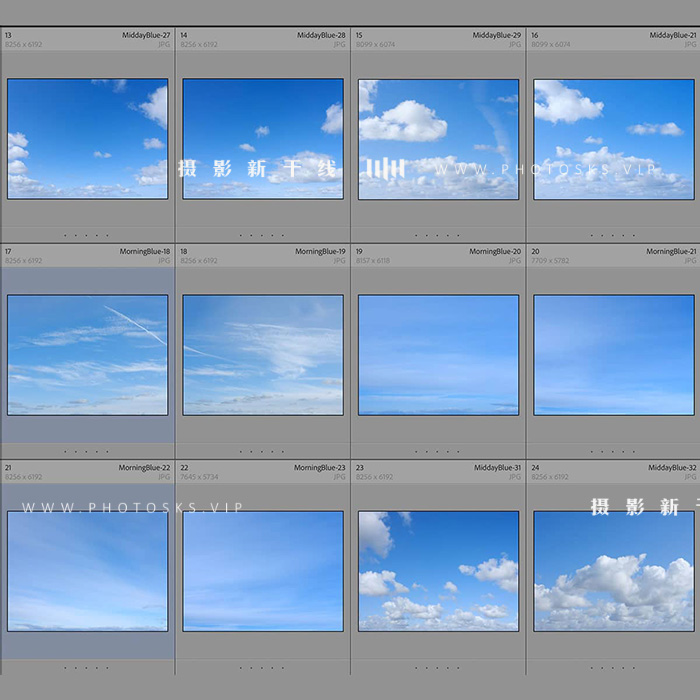The image size is (700, 700).
Task: Select the MorningBlue-19 wispy cloud thumbnail
Action: (x=263, y=355)
